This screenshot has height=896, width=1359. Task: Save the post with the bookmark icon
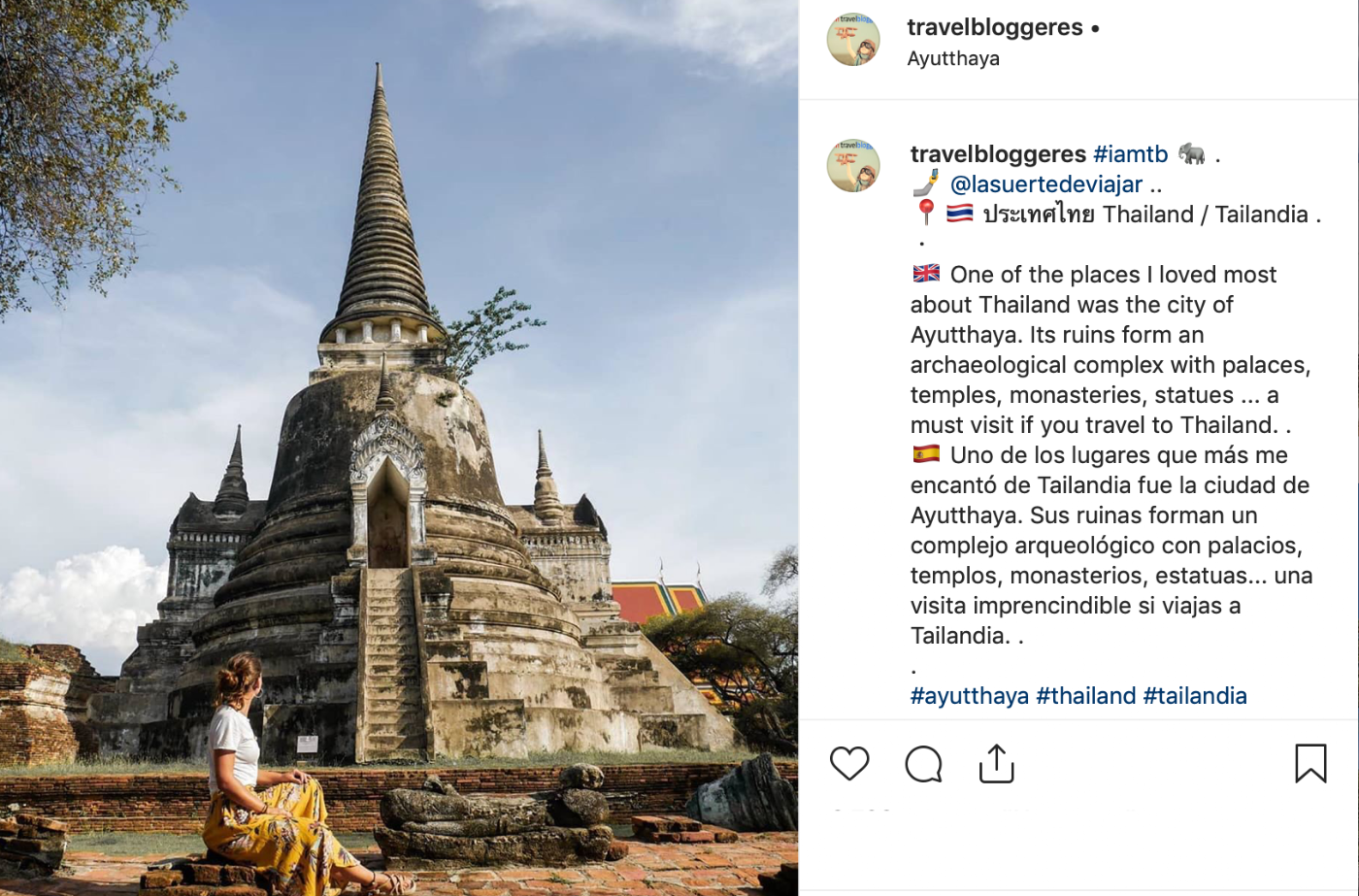(1310, 764)
